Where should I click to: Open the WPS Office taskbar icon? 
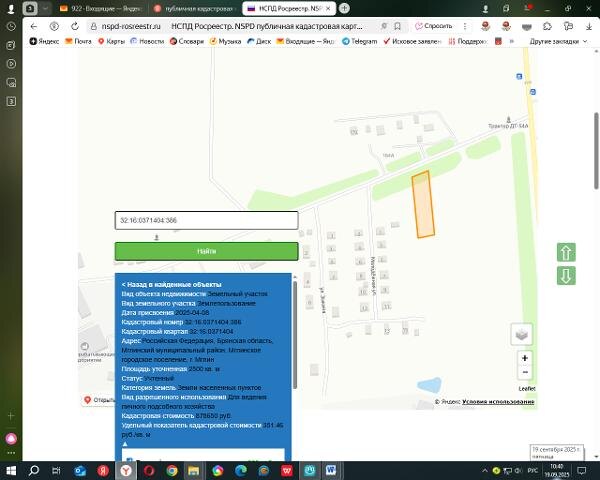[x=287, y=470]
